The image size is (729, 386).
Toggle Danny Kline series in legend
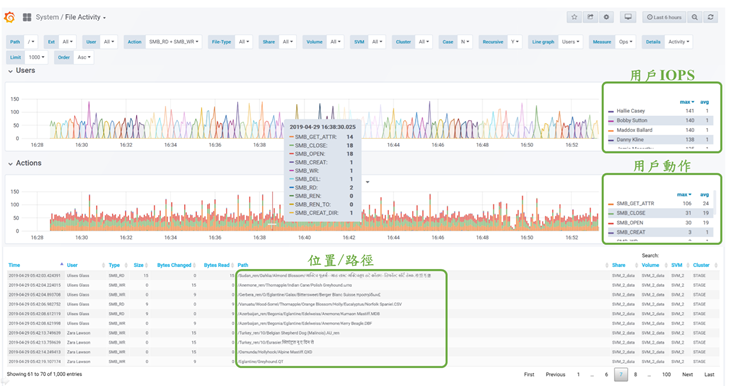click(x=630, y=140)
